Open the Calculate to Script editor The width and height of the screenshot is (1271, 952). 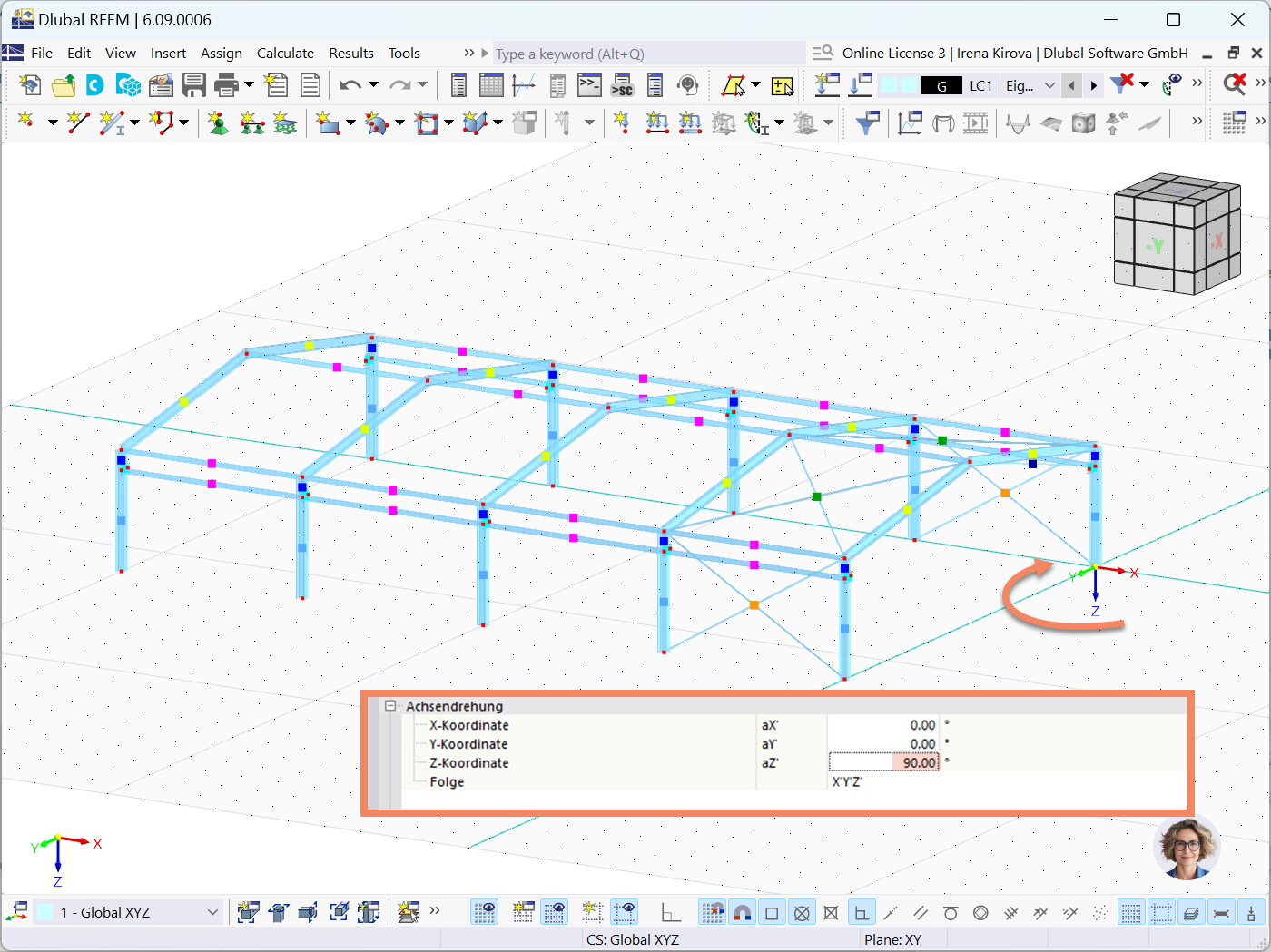tap(623, 85)
